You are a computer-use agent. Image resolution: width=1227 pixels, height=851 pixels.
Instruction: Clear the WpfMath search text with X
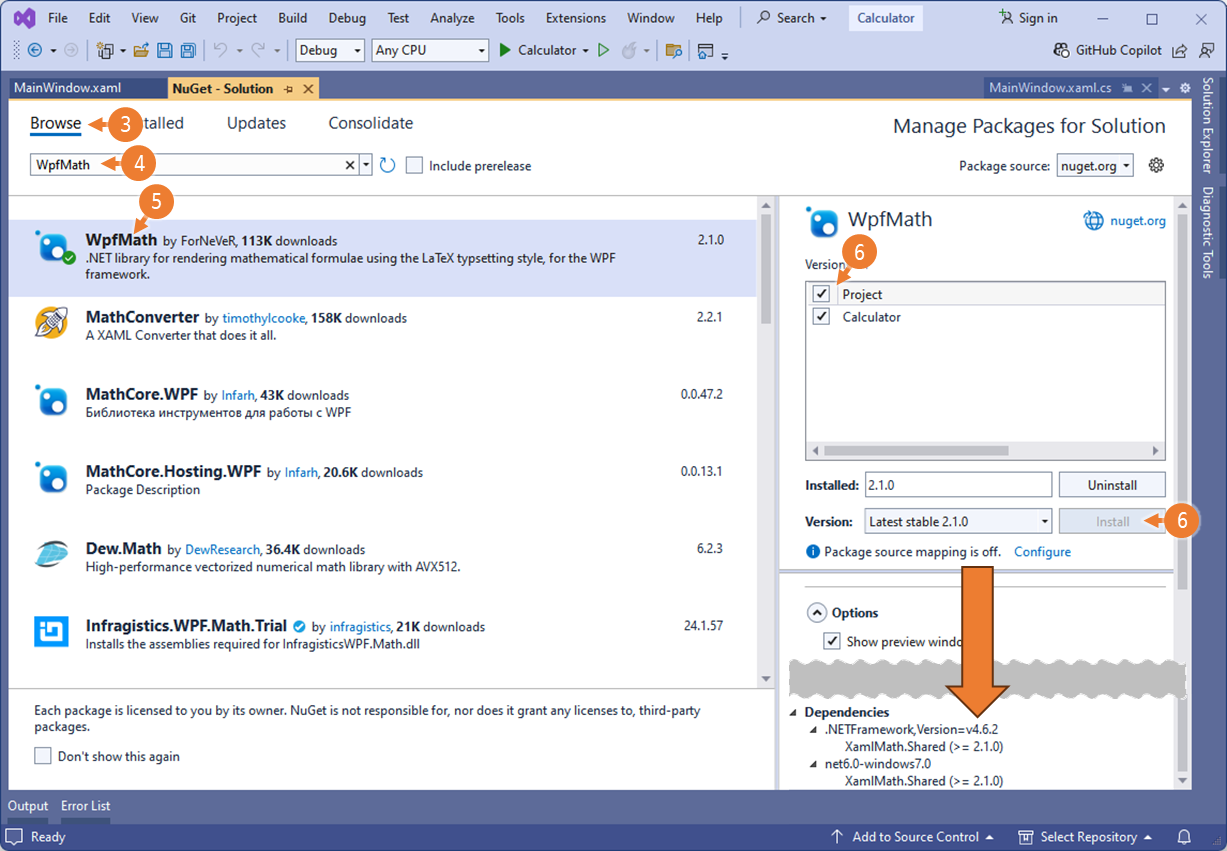[350, 165]
